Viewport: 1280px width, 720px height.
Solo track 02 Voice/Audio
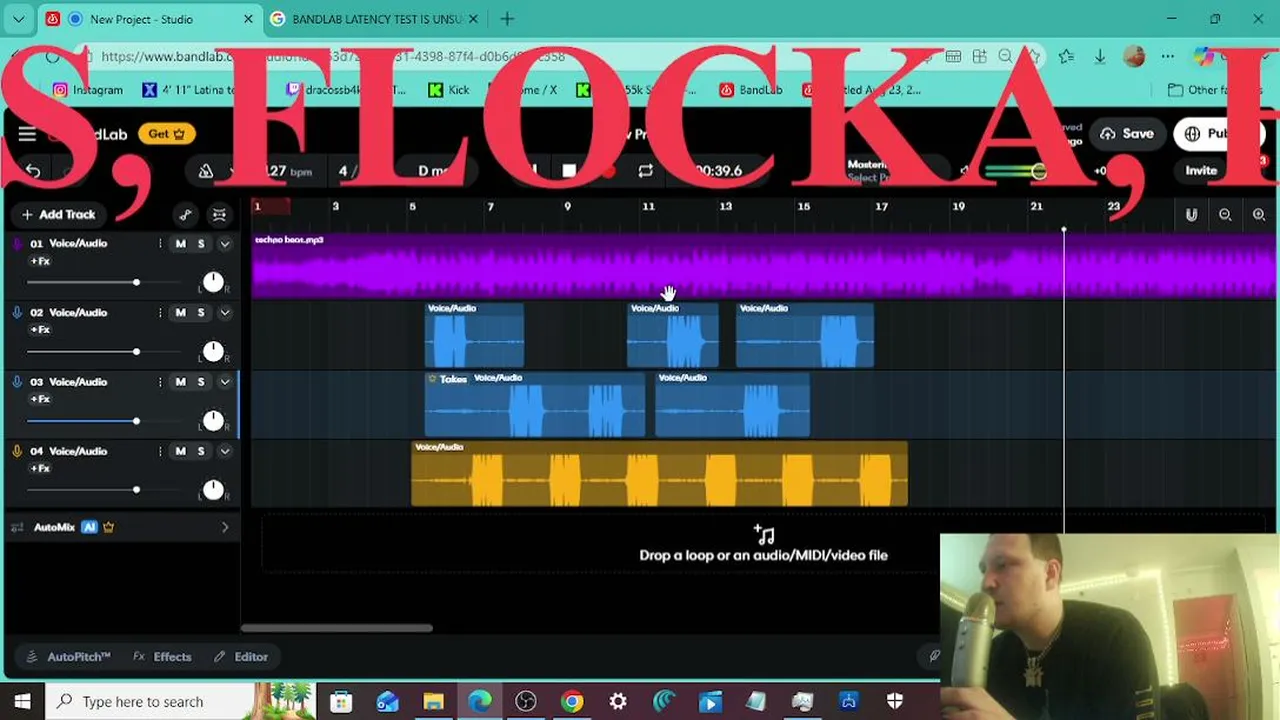click(201, 313)
